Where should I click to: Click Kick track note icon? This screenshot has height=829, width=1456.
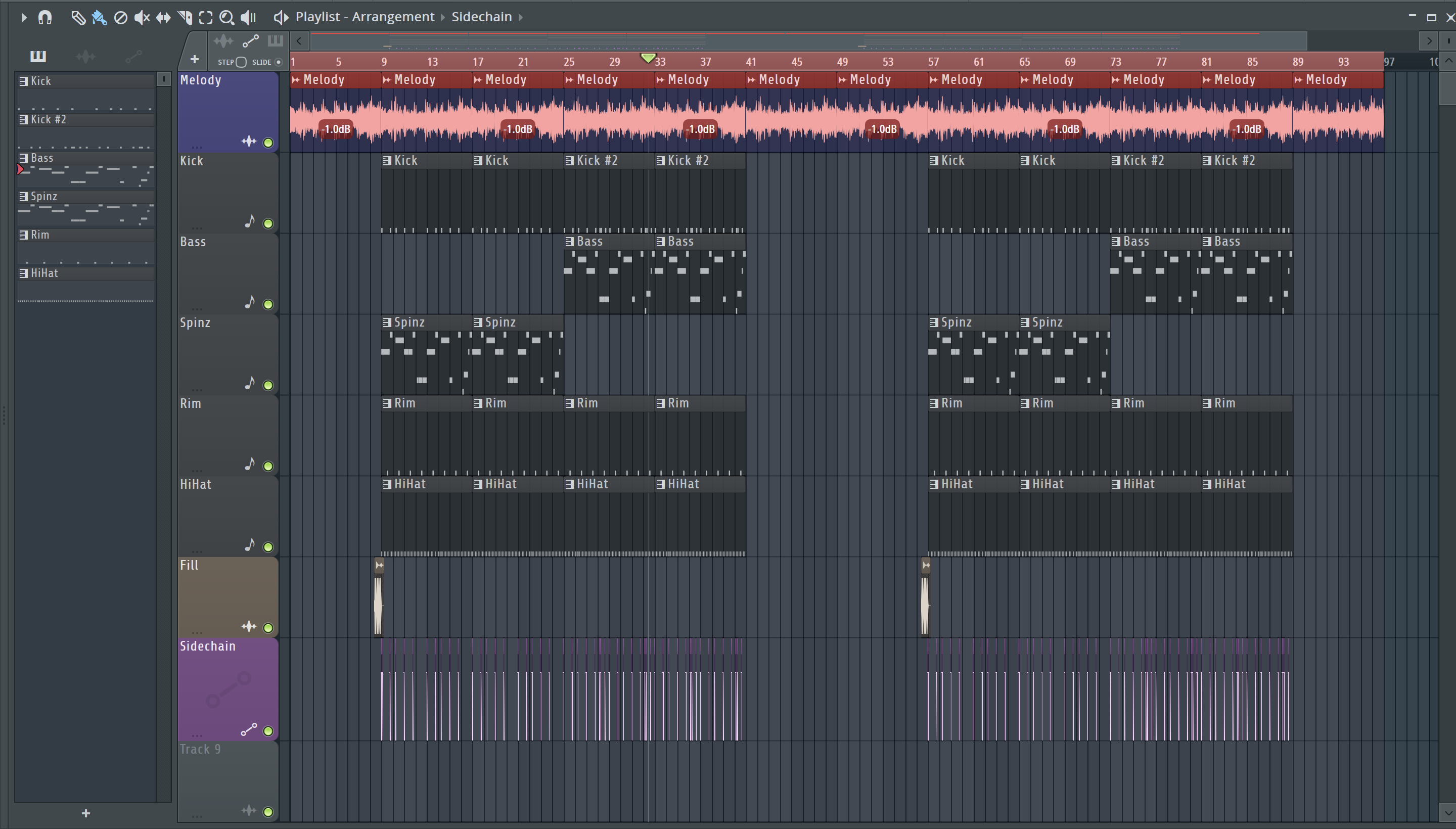pos(249,221)
